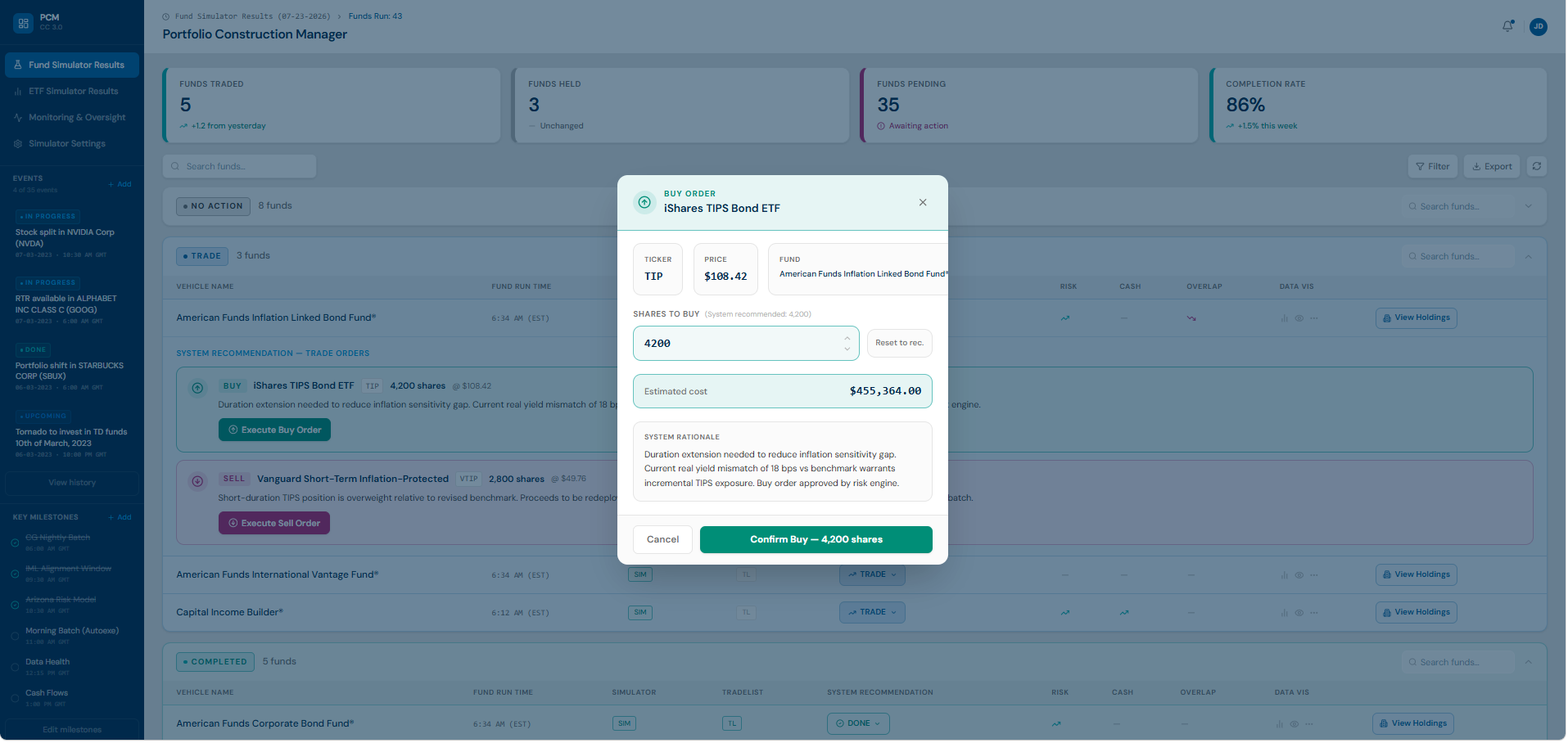1568x743 pixels.
Task: Click sell arrow icon on Vanguard order
Action: 197,482
